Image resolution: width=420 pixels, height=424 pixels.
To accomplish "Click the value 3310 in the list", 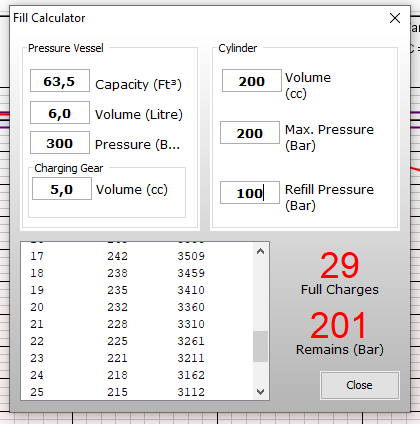I will click(191, 324).
